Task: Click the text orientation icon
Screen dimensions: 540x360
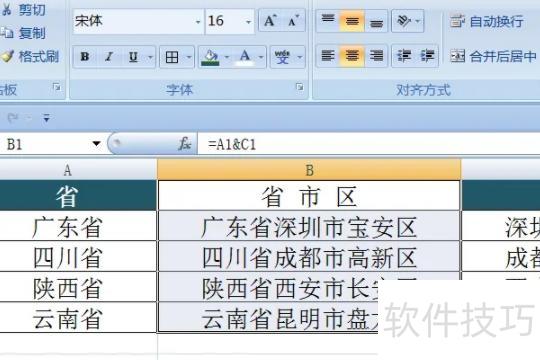Action: pyautogui.click(x=404, y=21)
